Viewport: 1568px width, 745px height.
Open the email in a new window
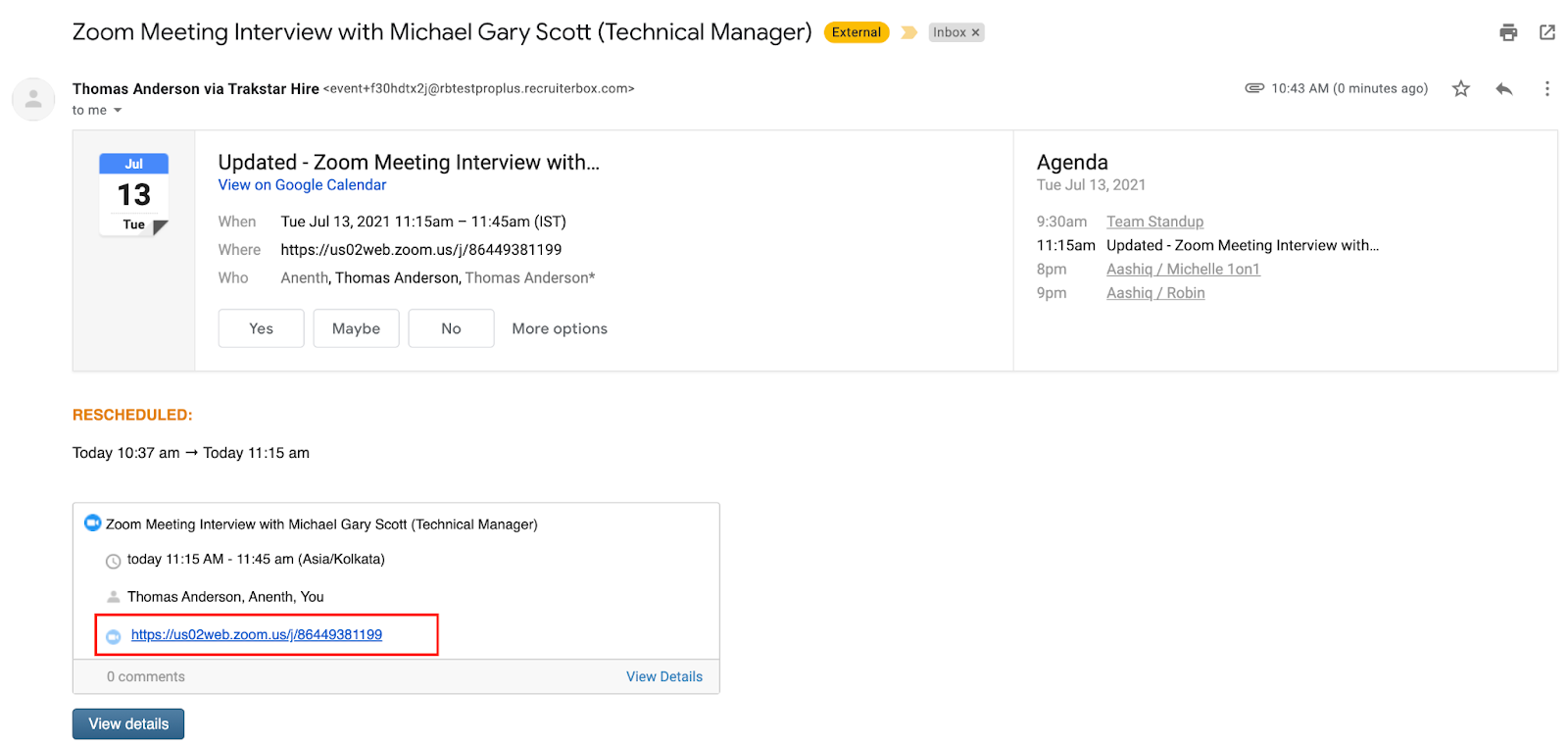1547,32
